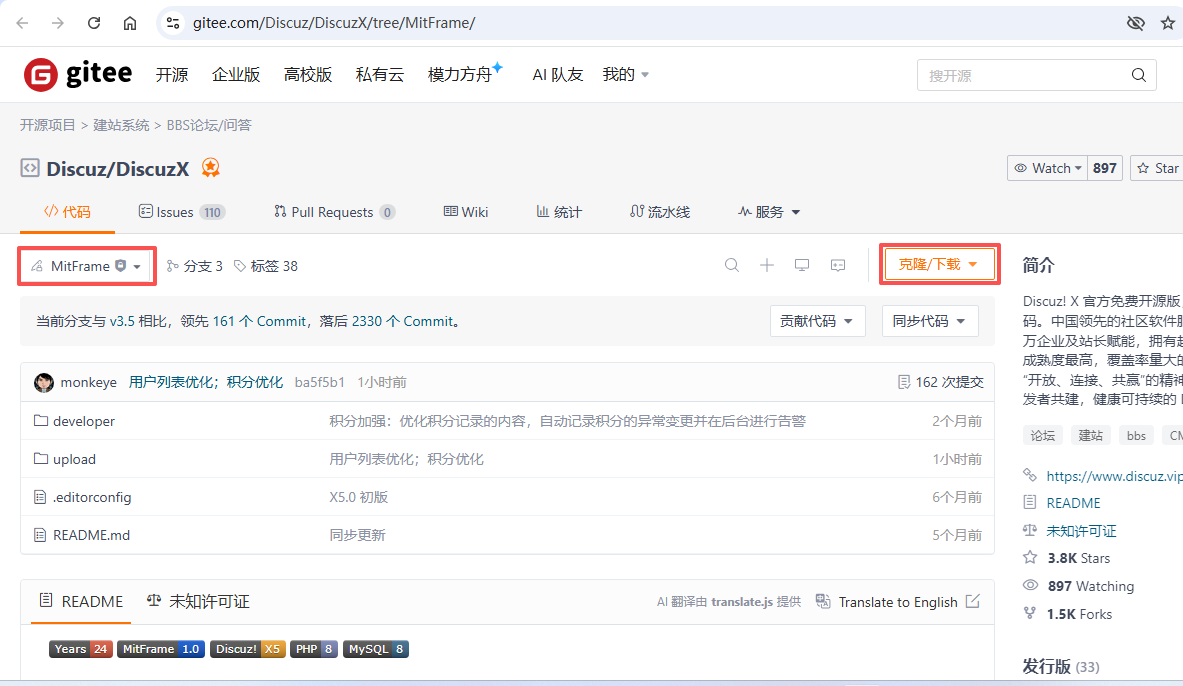Switch to the Issues tab

[x=181, y=212]
